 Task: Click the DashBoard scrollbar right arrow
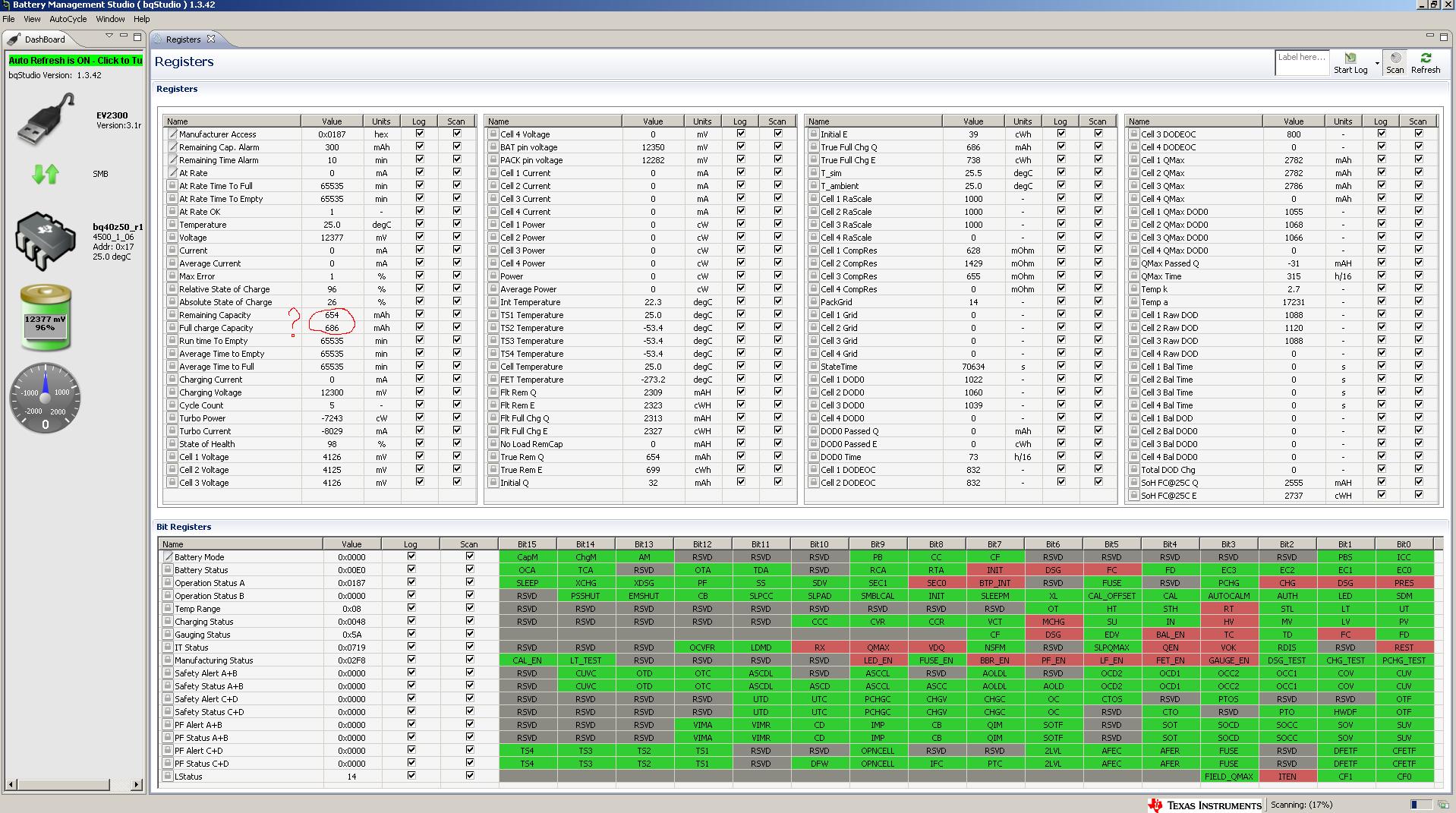[136, 784]
